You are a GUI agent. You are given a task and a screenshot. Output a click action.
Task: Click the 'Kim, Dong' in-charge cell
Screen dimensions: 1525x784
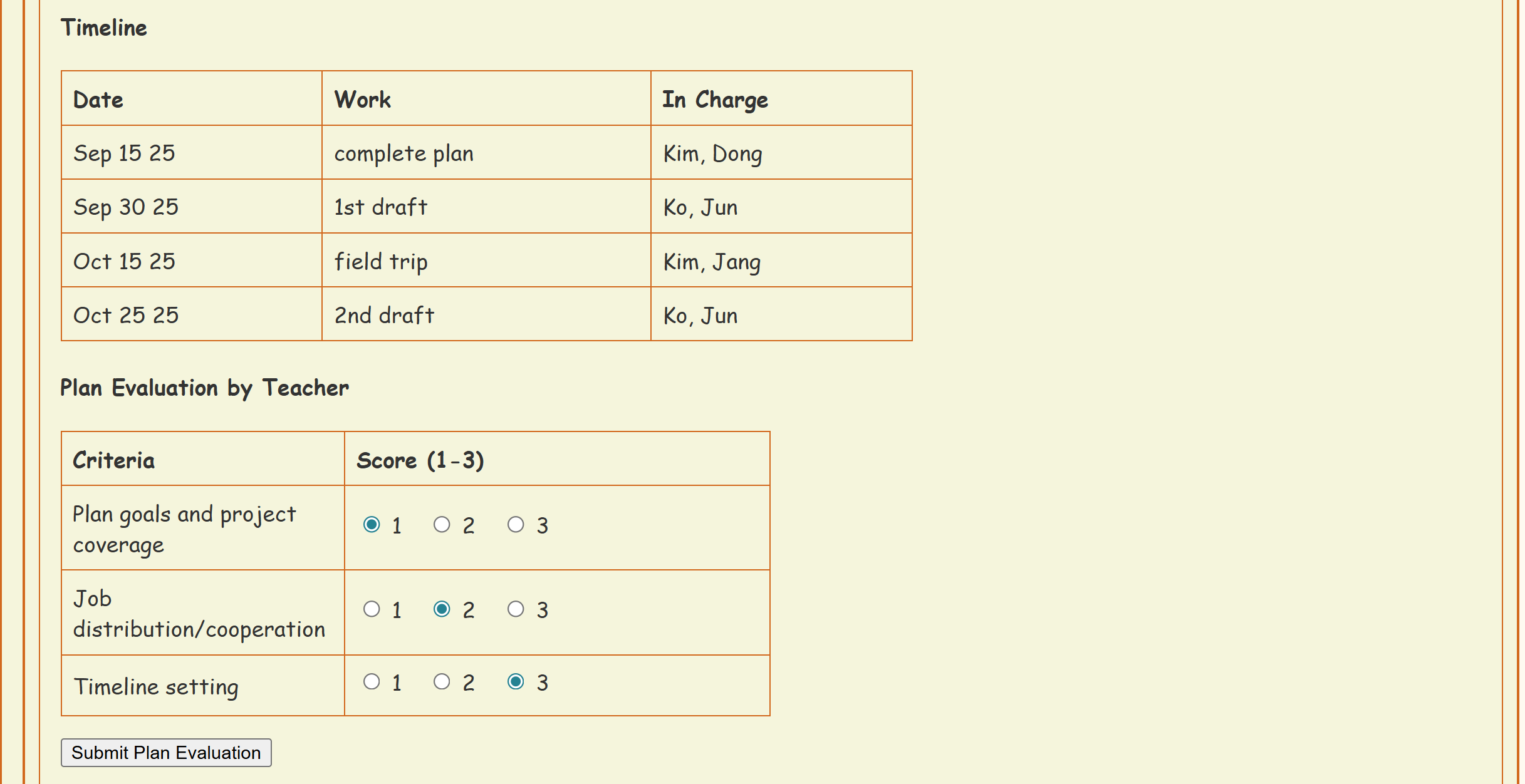712,153
